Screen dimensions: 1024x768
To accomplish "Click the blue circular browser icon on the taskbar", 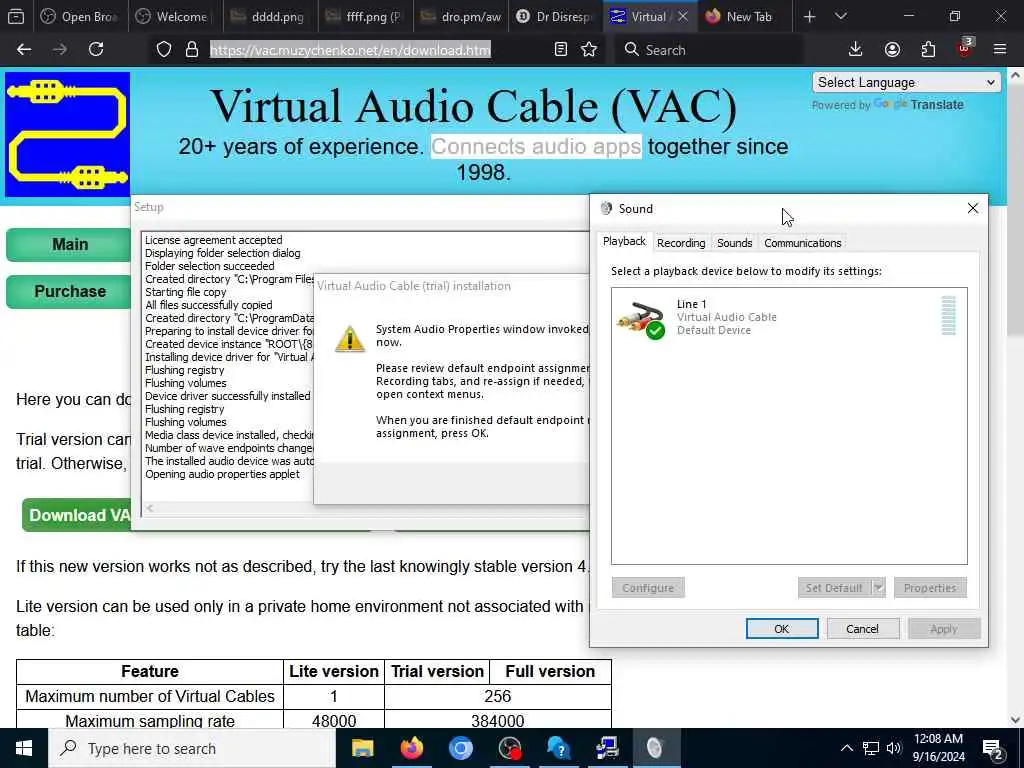I will (x=460, y=748).
